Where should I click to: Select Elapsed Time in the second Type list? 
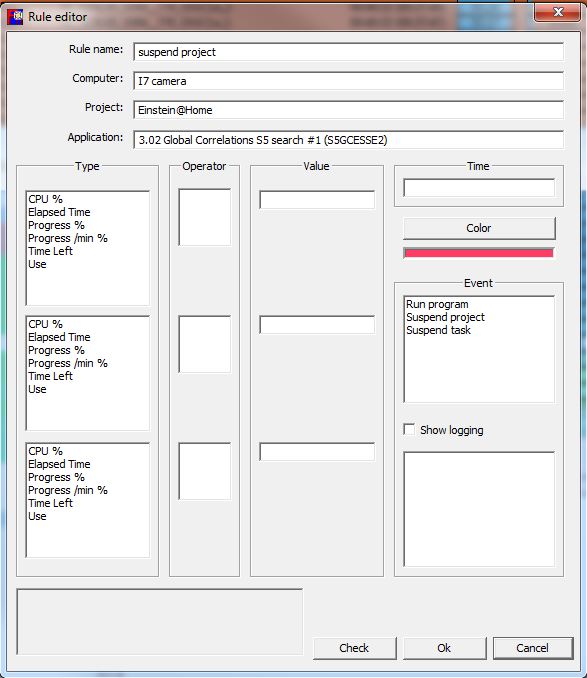point(59,337)
